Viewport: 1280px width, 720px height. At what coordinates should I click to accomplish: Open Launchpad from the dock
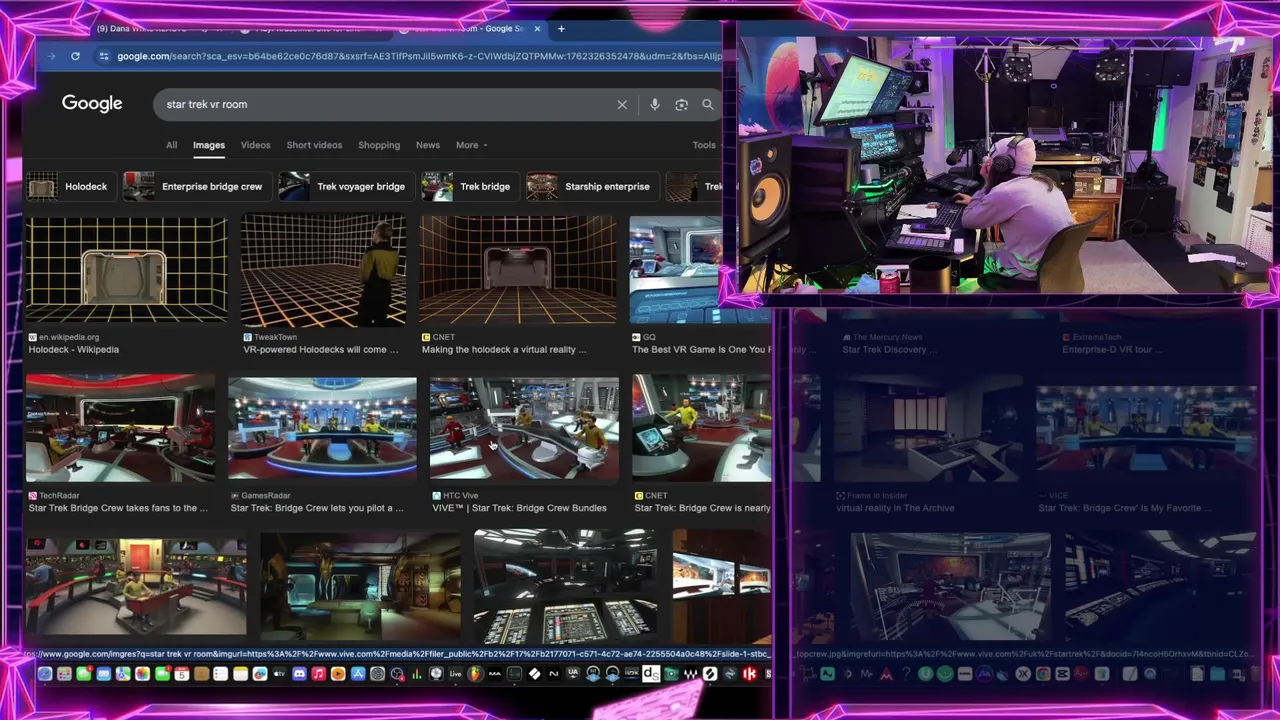tap(65, 674)
